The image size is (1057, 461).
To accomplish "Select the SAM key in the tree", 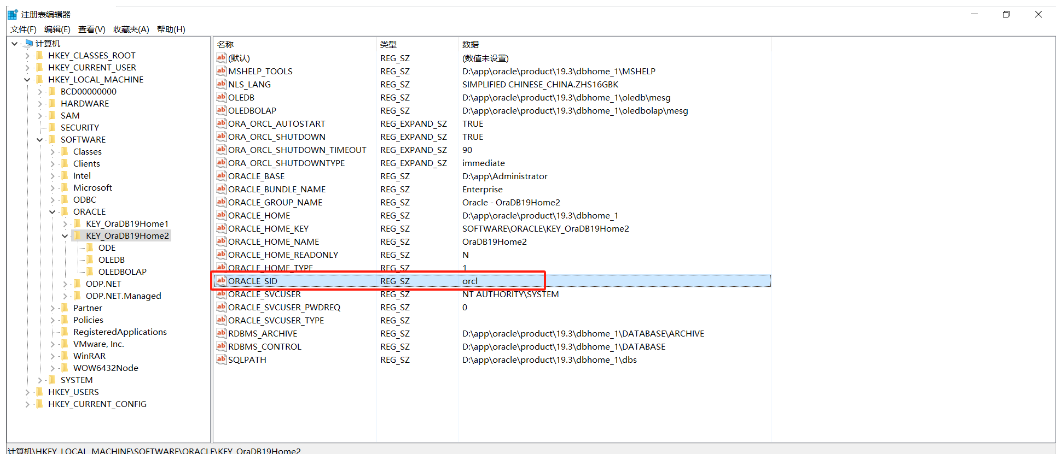I will pyautogui.click(x=70, y=115).
